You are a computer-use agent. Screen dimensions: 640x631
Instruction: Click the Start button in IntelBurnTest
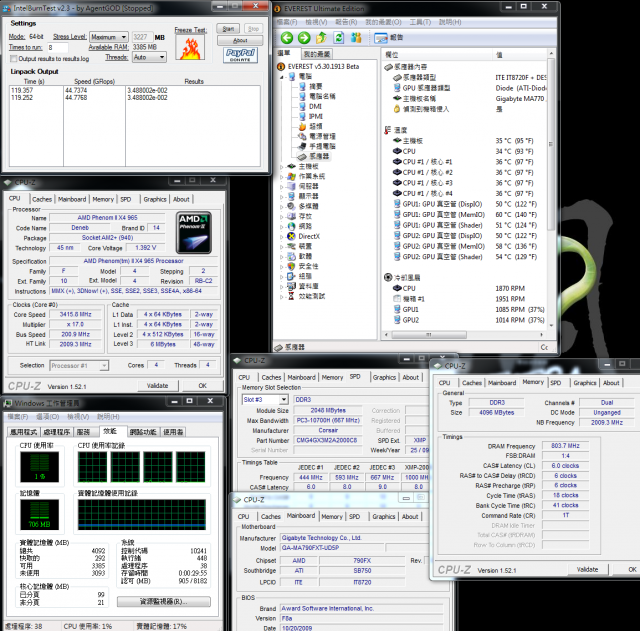(228, 29)
